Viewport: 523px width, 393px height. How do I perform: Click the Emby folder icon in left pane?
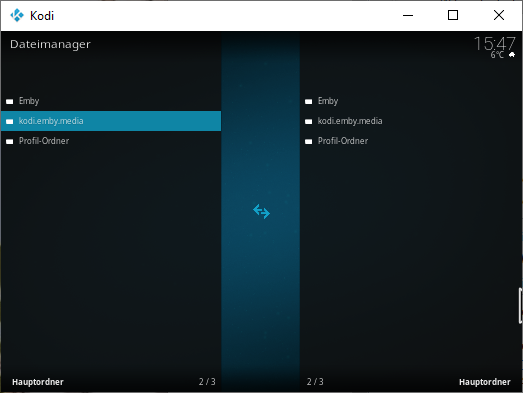pos(10,101)
